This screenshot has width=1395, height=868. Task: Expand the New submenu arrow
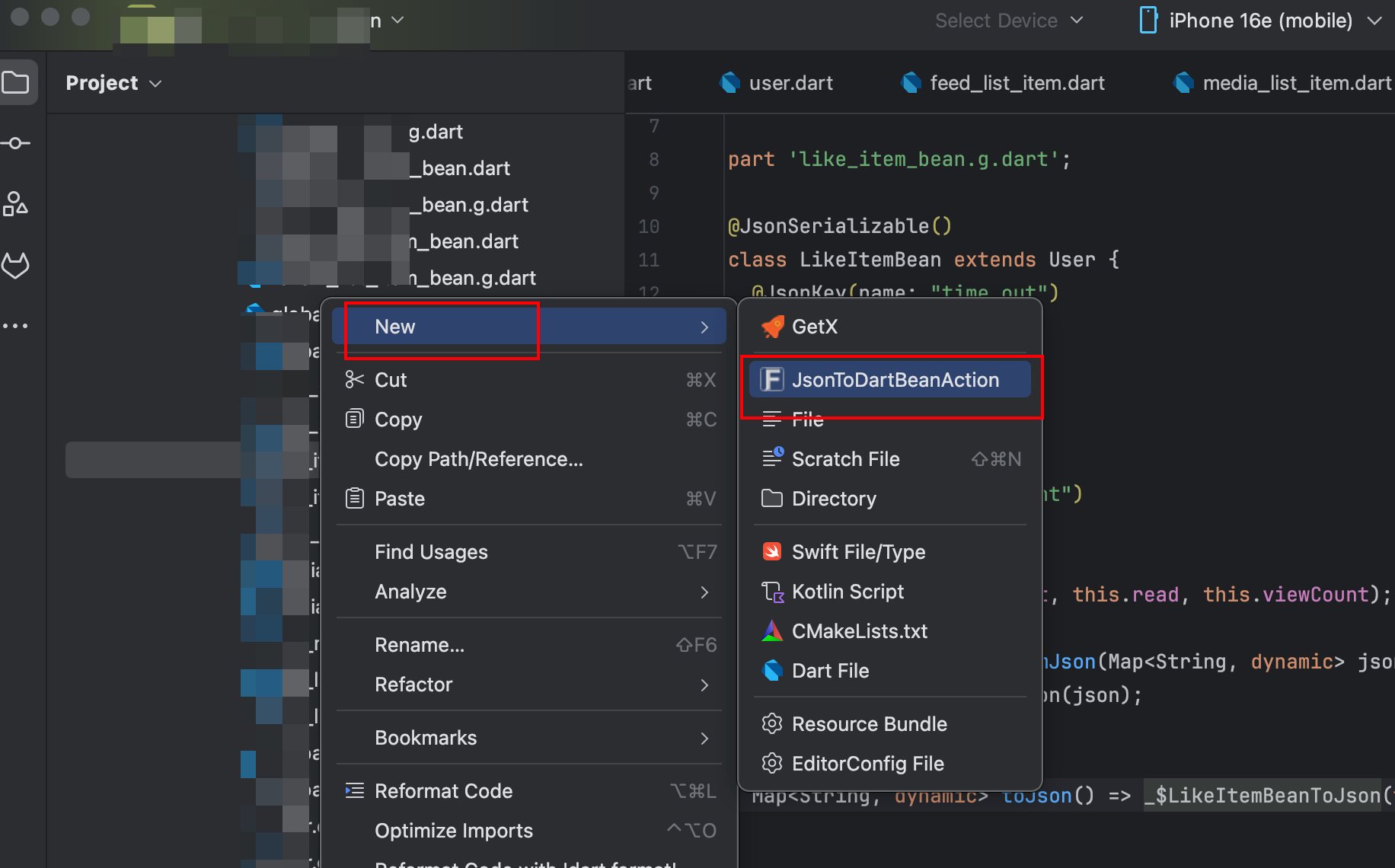(x=704, y=327)
